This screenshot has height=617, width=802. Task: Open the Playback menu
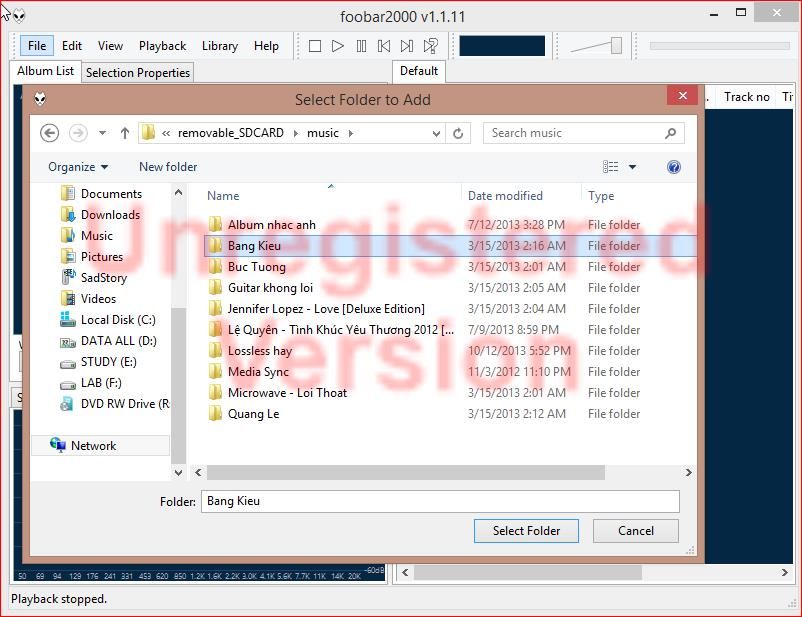coord(162,46)
